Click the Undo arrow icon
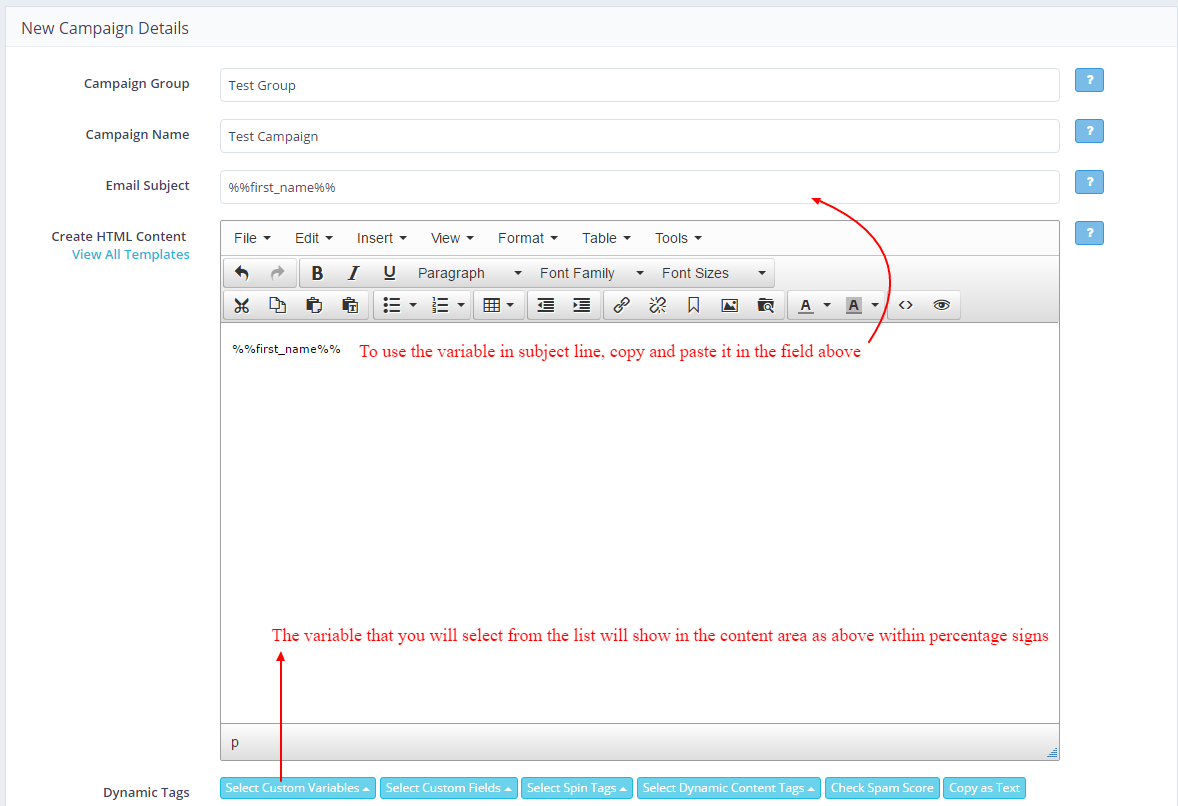This screenshot has width=1178, height=806. point(242,273)
